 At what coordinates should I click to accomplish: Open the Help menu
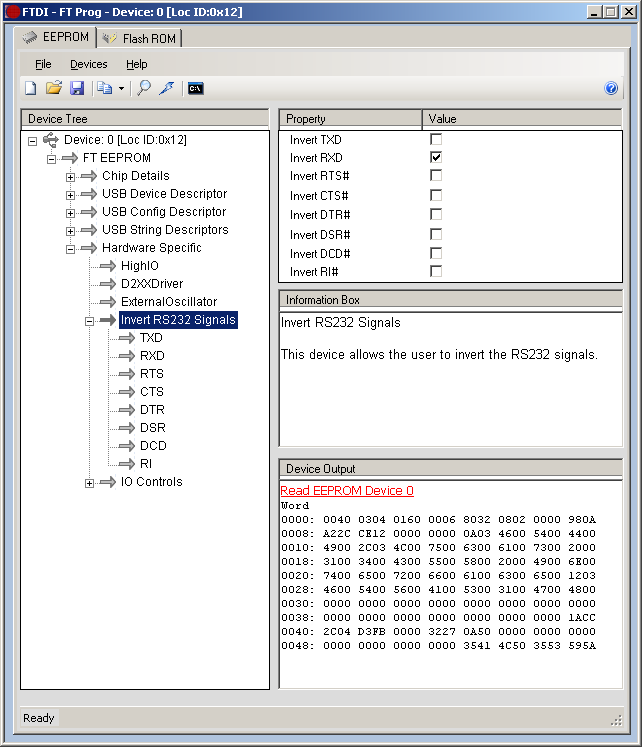tap(137, 64)
